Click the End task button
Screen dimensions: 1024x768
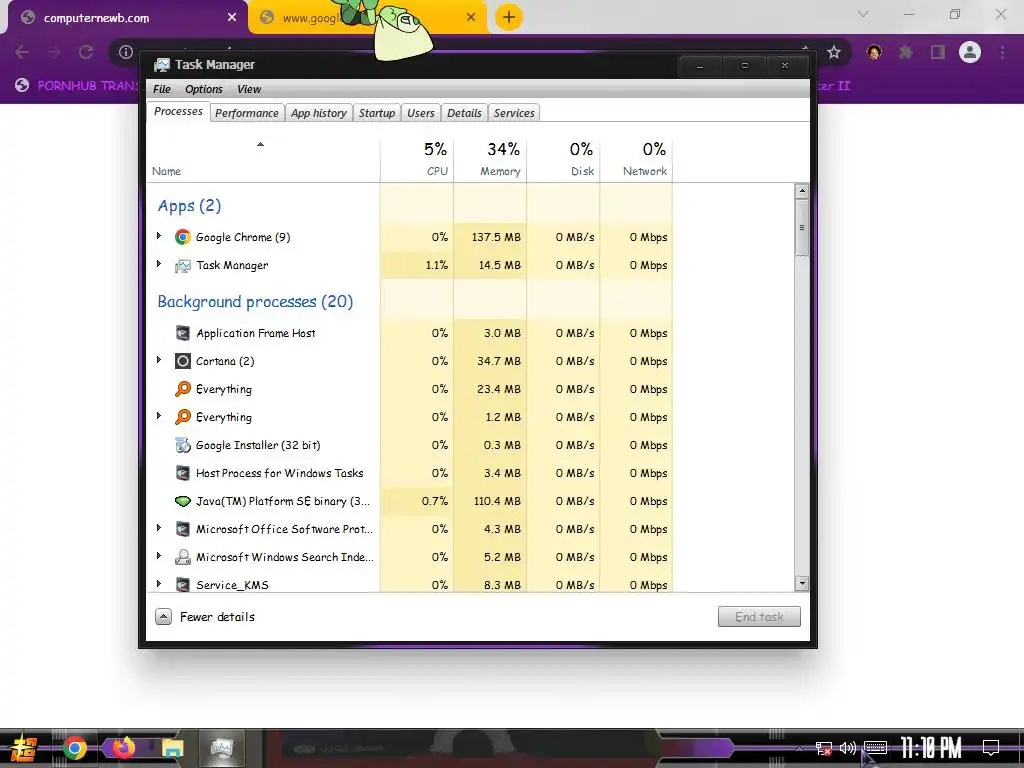(759, 616)
